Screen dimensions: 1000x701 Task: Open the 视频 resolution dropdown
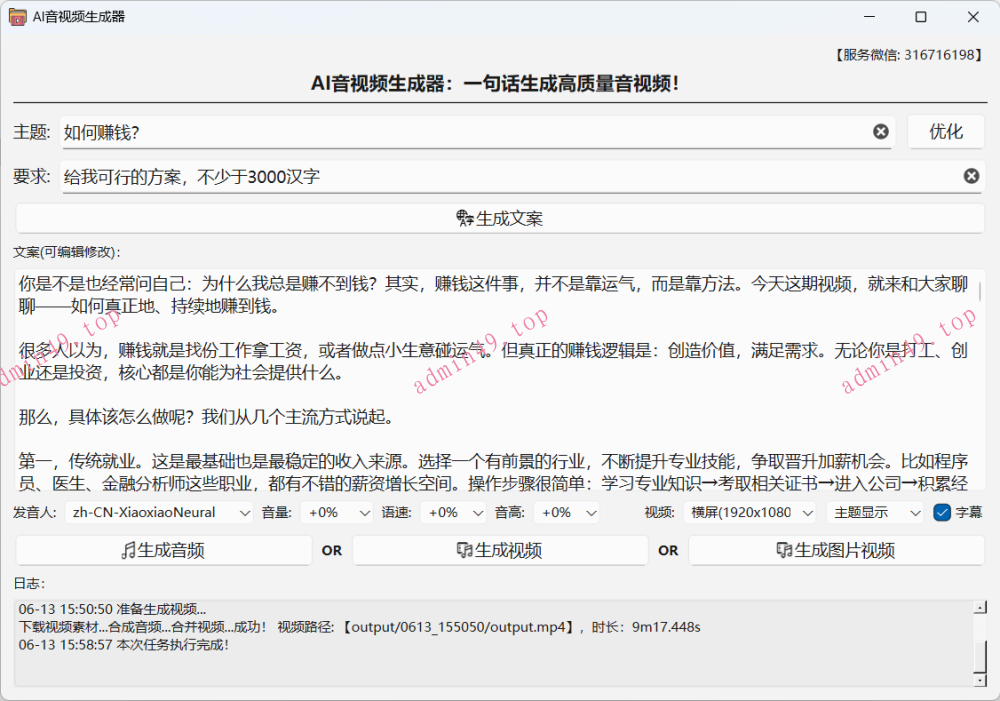(750, 513)
